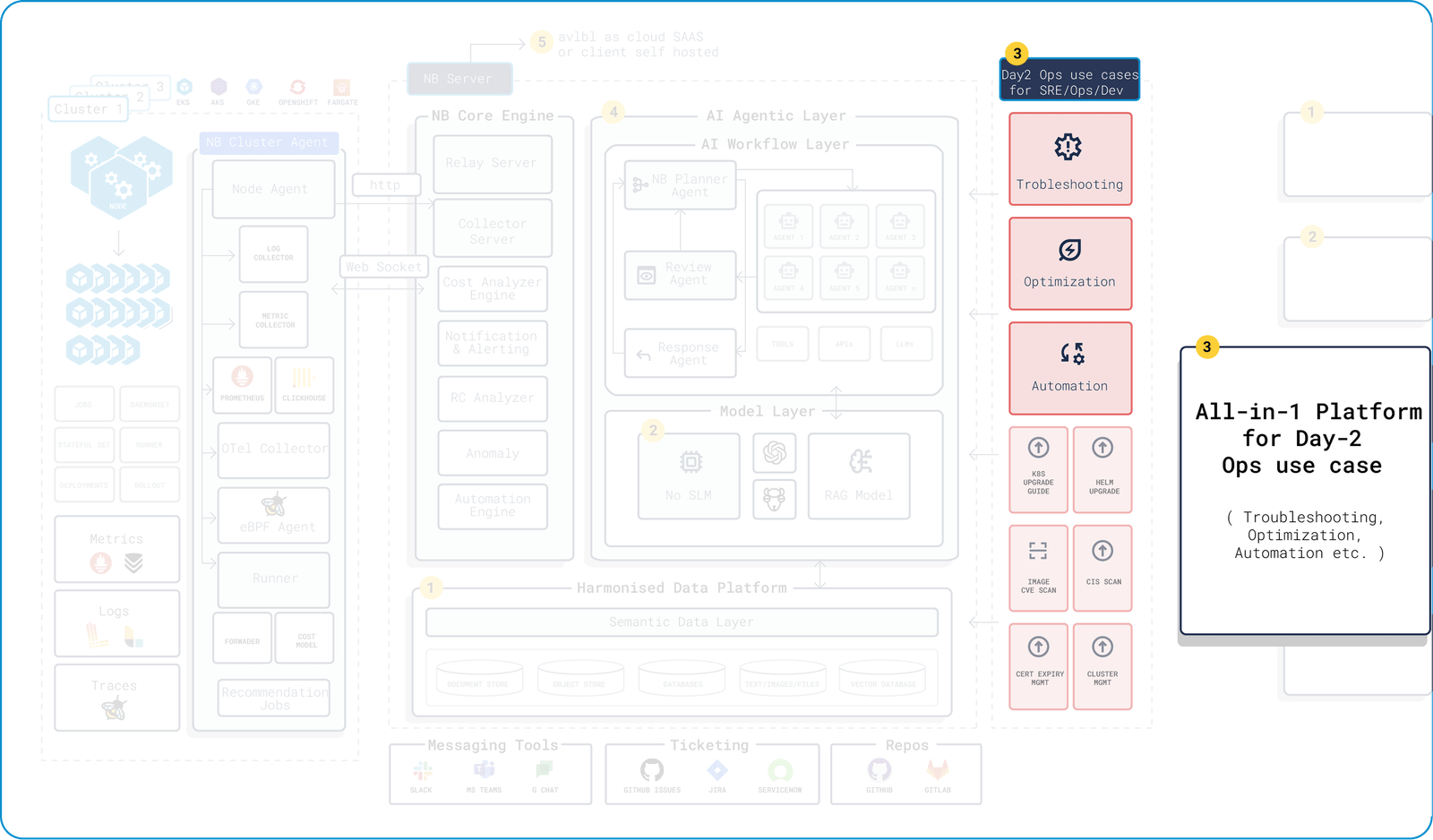The image size is (1433, 840).
Task: Click the Jira icon
Action: pos(717,770)
